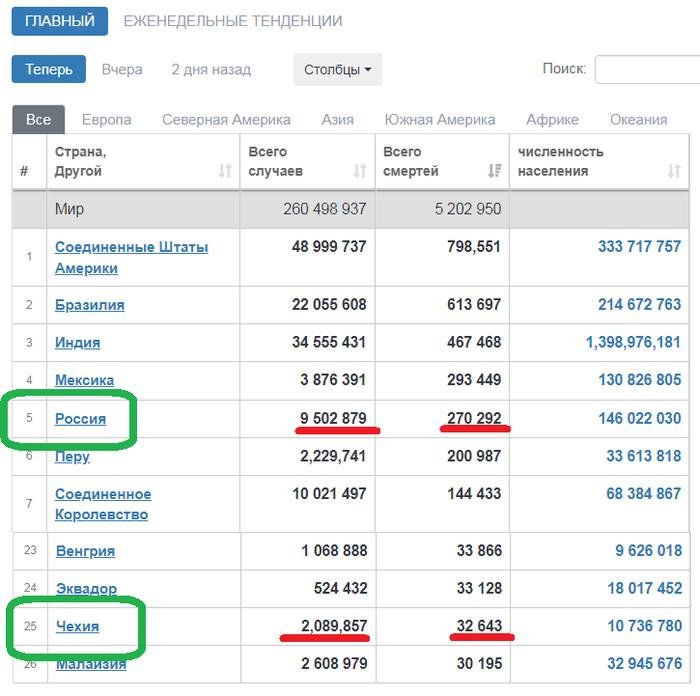The width and height of the screenshot is (700, 696).
Task: Filter table by Европа
Action: (106, 119)
